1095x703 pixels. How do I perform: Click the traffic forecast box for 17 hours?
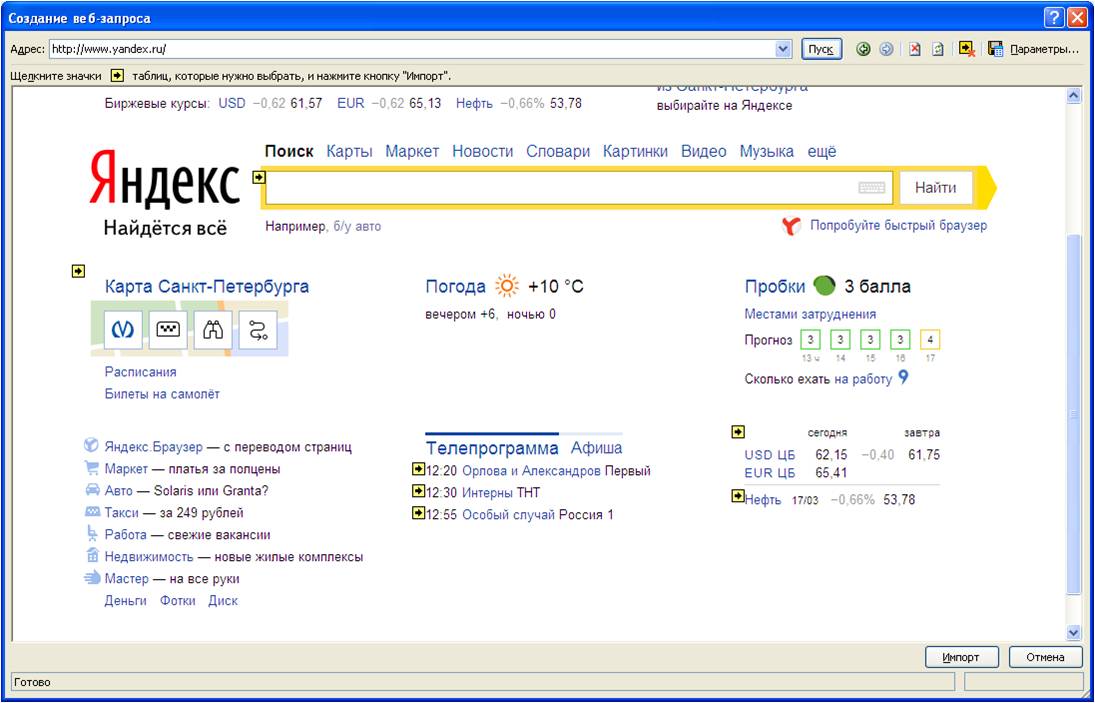pyautogui.click(x=930, y=340)
